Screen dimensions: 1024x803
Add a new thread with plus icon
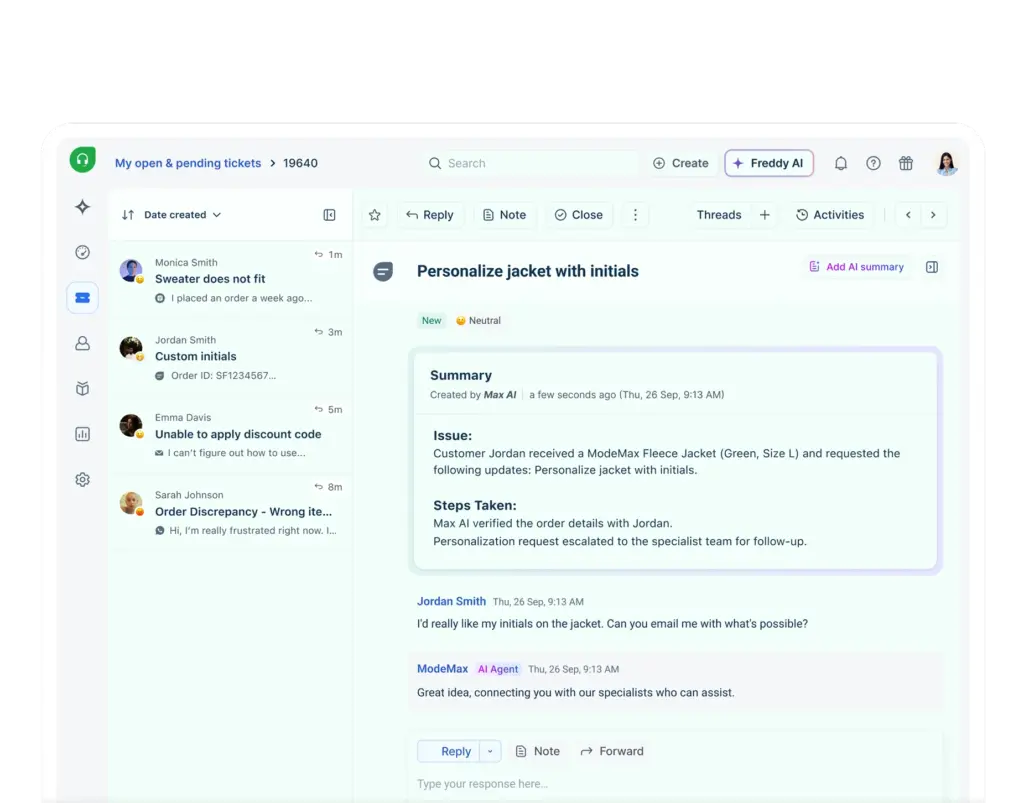(x=765, y=215)
